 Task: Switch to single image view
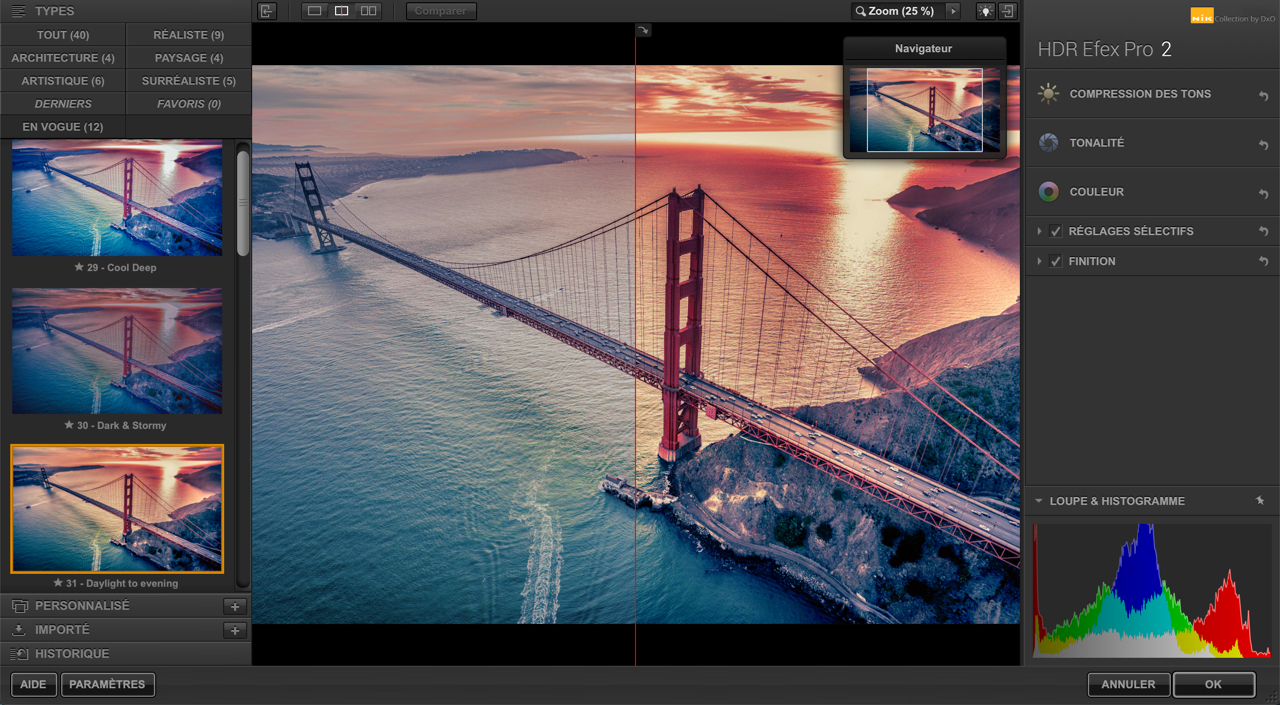(x=315, y=11)
